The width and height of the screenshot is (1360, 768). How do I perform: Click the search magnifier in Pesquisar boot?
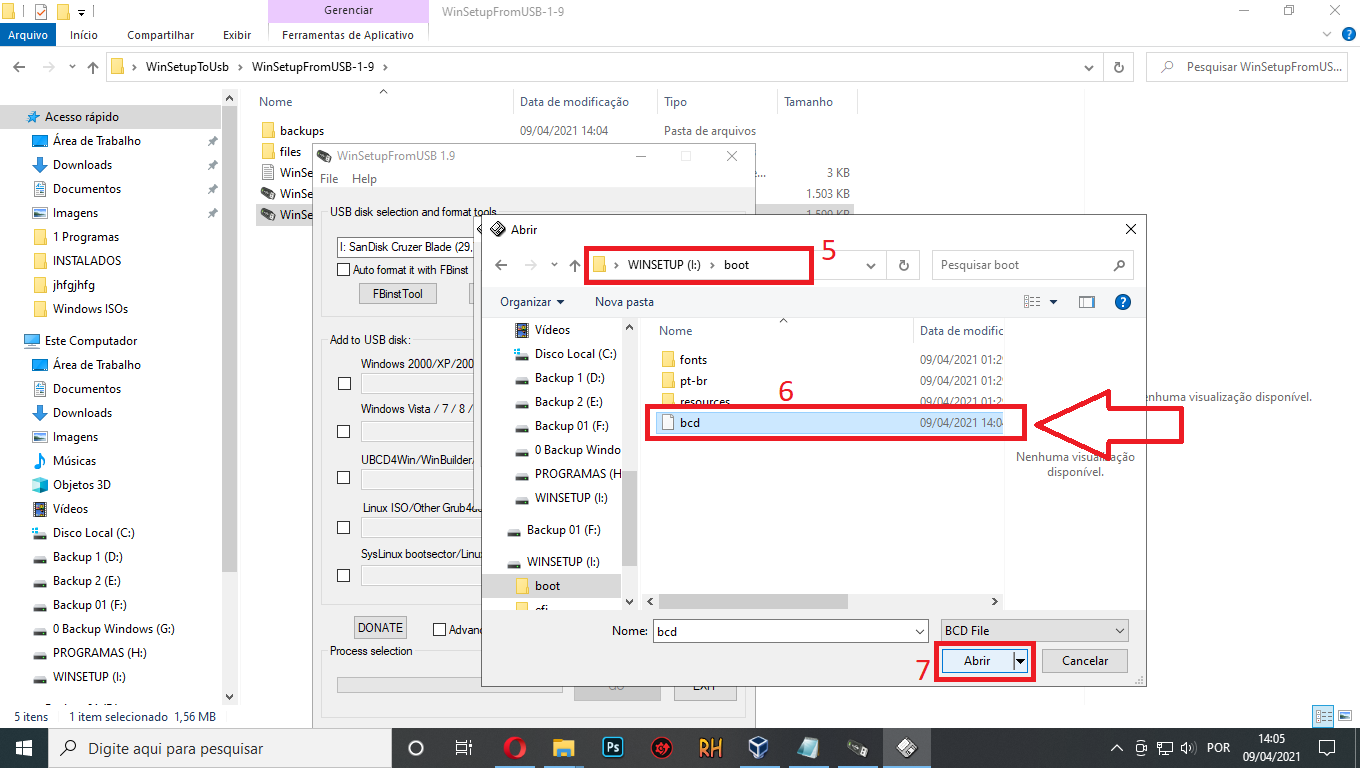[1119, 265]
